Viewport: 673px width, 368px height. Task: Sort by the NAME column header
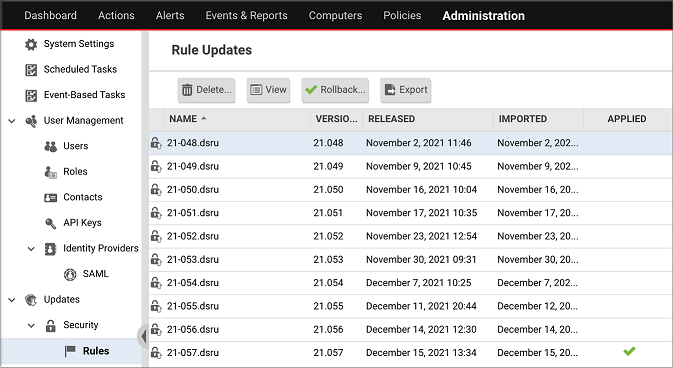(236, 119)
